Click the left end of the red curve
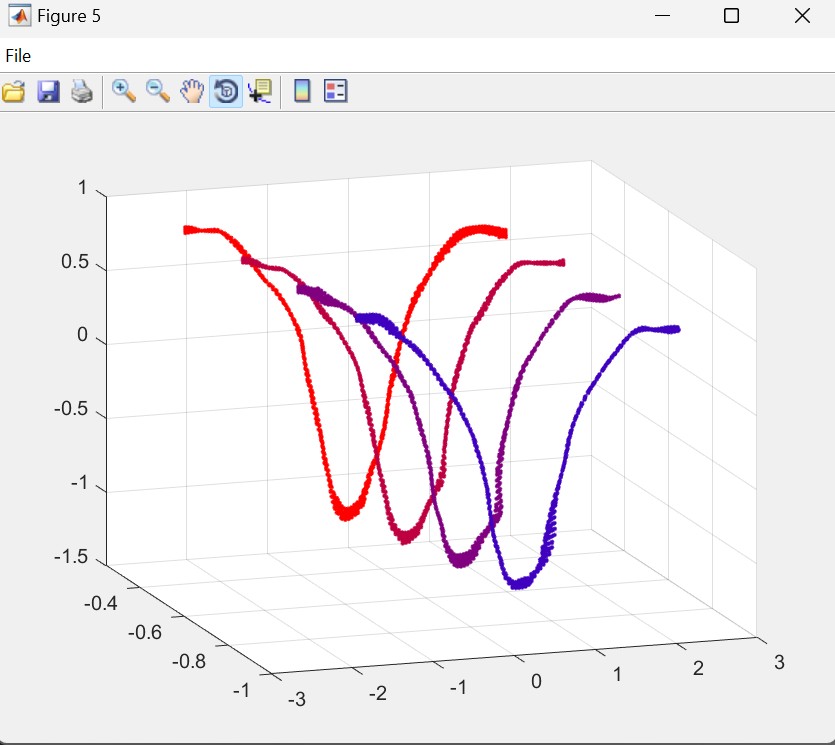 [x=188, y=230]
